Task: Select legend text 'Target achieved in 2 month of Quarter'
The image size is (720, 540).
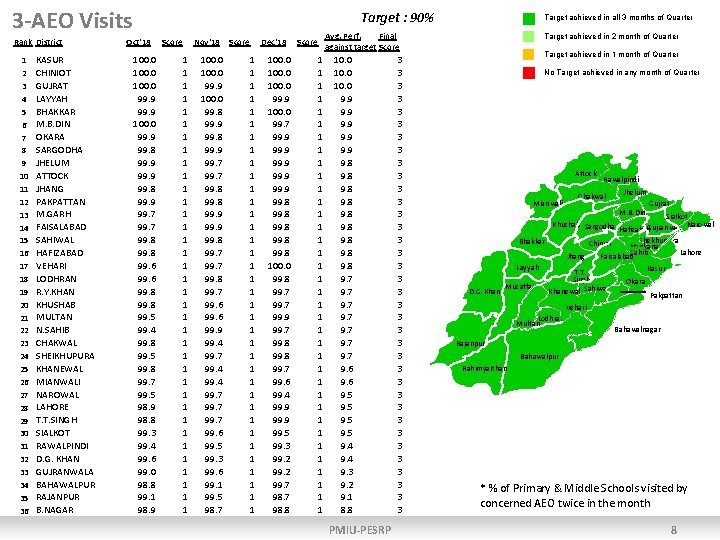Action: tap(611, 36)
